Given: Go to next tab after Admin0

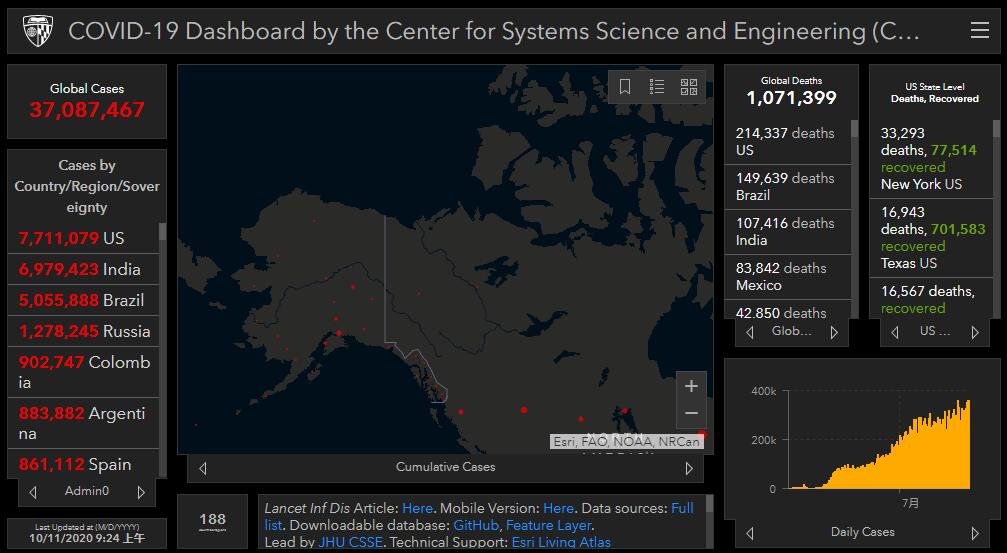Looking at the screenshot, I should coord(141,492).
